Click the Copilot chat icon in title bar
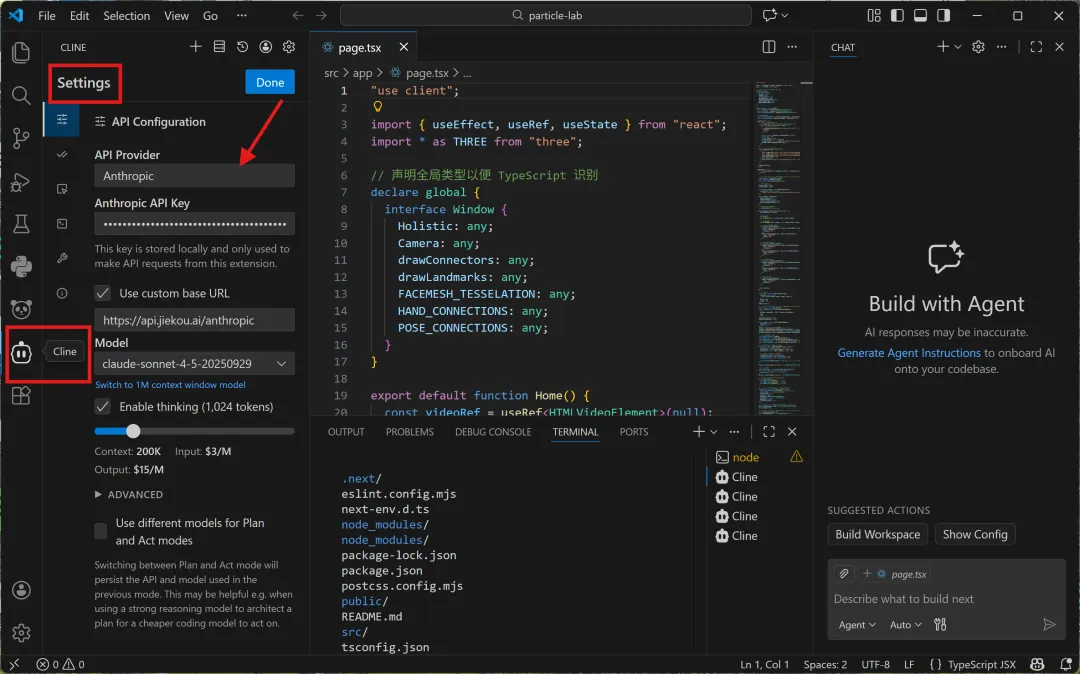 [769, 15]
